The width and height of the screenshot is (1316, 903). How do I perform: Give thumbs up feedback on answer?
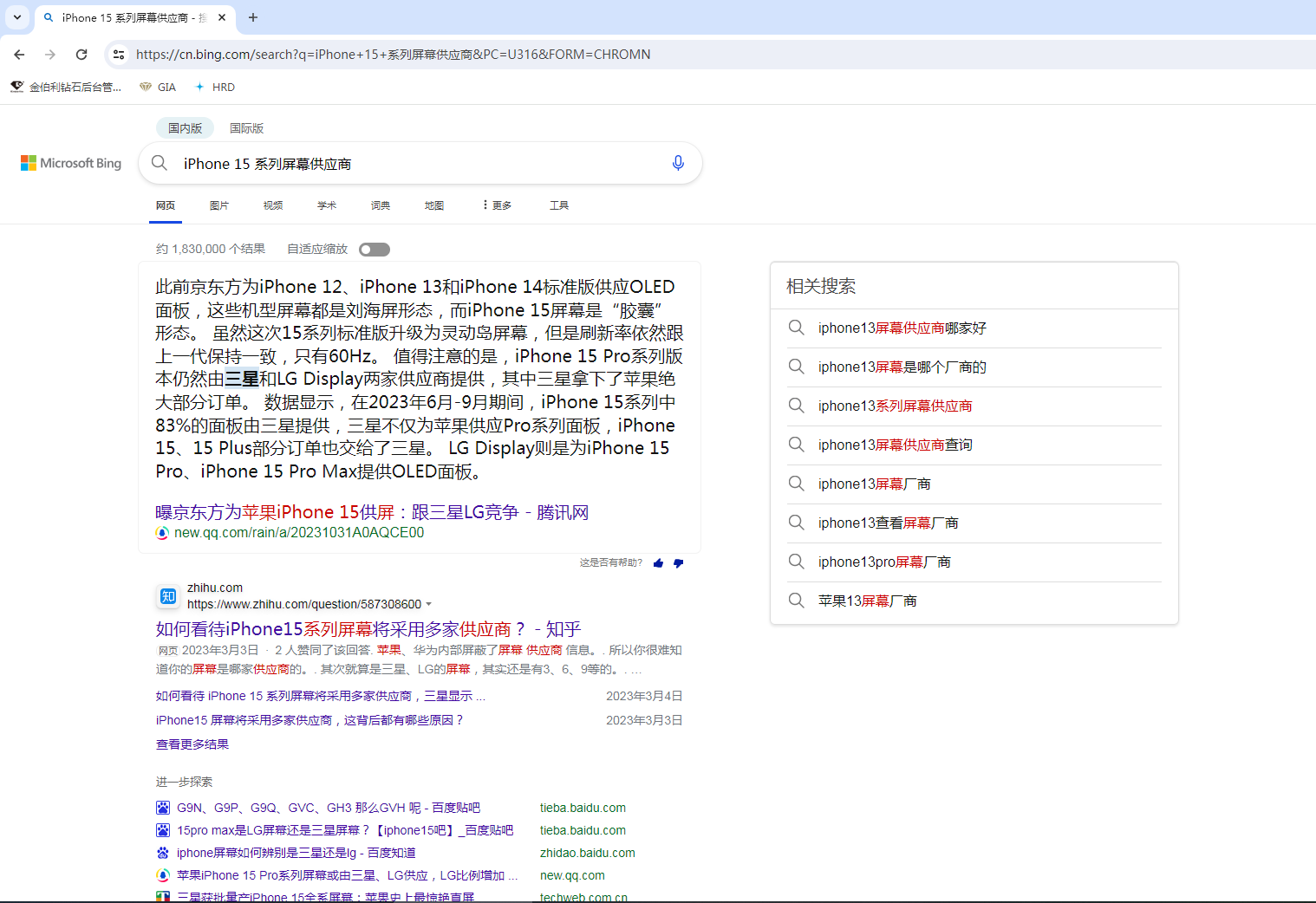pos(658,563)
